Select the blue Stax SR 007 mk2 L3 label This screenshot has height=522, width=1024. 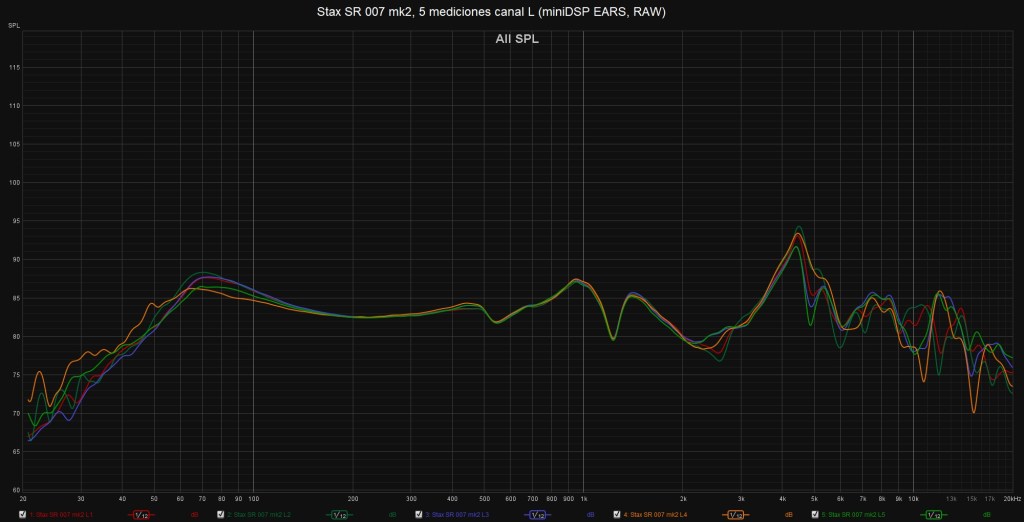[458, 515]
